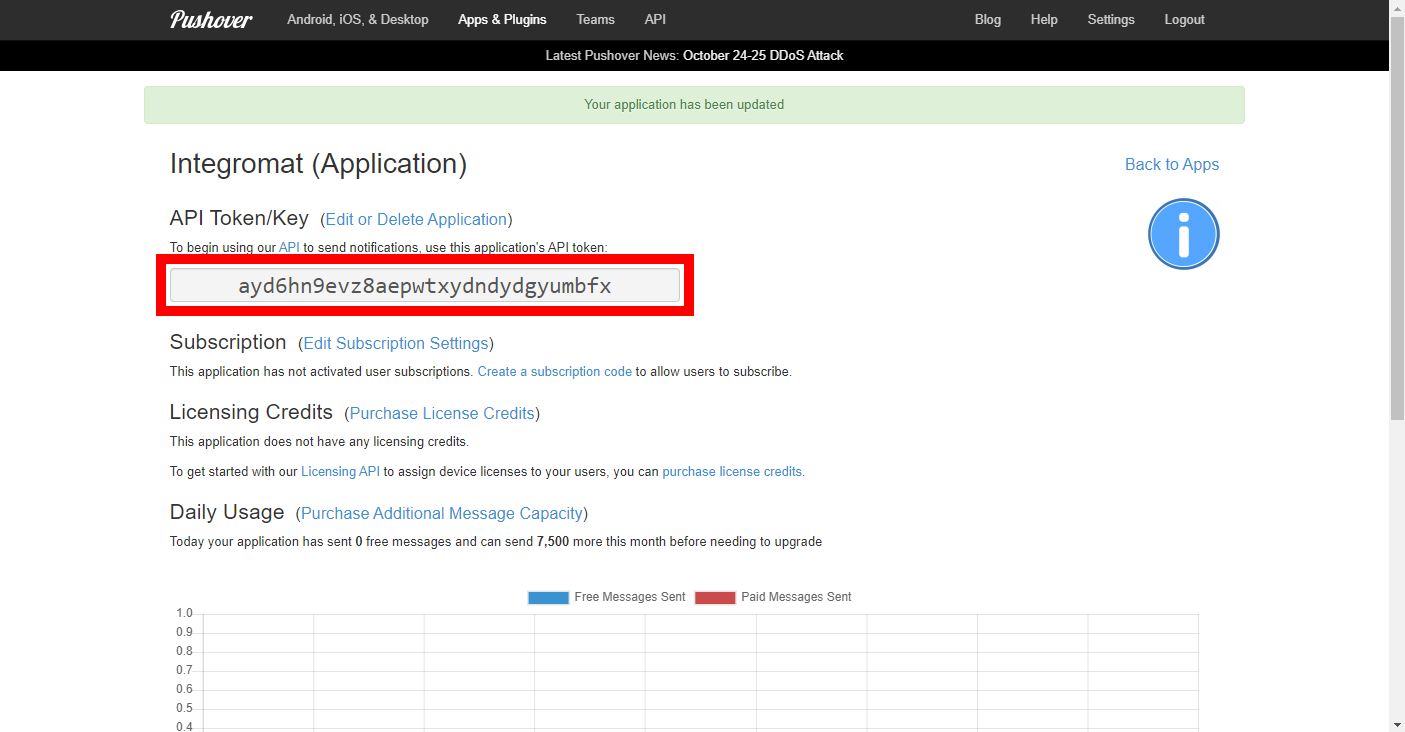This screenshot has width=1405, height=732.
Task: Click scrollbar down arrow
Action: coord(1397,724)
